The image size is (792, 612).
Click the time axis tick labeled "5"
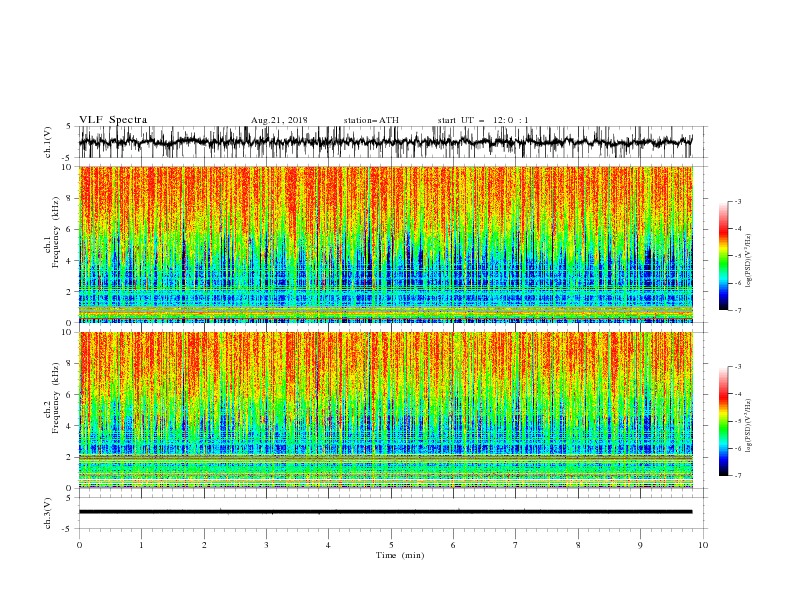click(391, 545)
